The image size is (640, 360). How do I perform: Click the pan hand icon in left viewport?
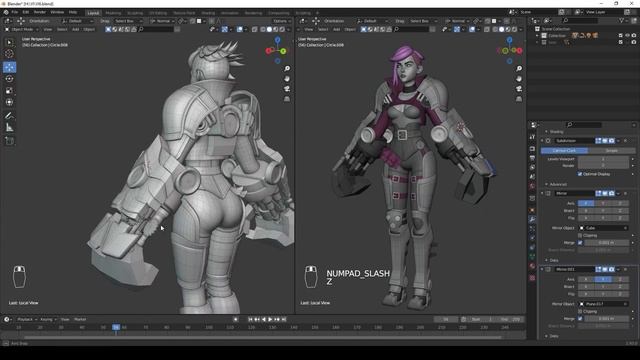(287, 79)
